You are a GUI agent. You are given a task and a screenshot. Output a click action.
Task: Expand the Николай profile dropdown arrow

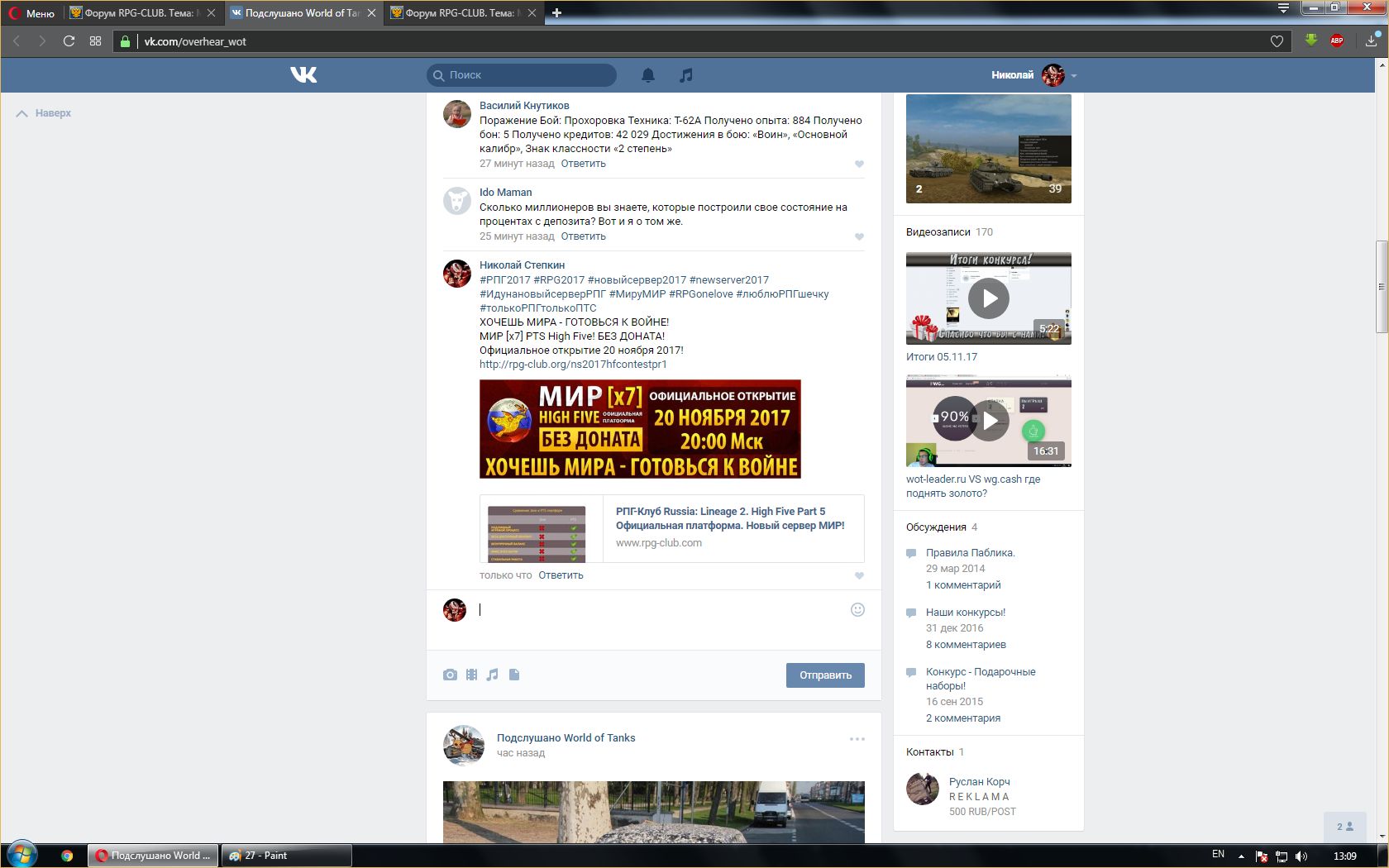pos(1074,76)
